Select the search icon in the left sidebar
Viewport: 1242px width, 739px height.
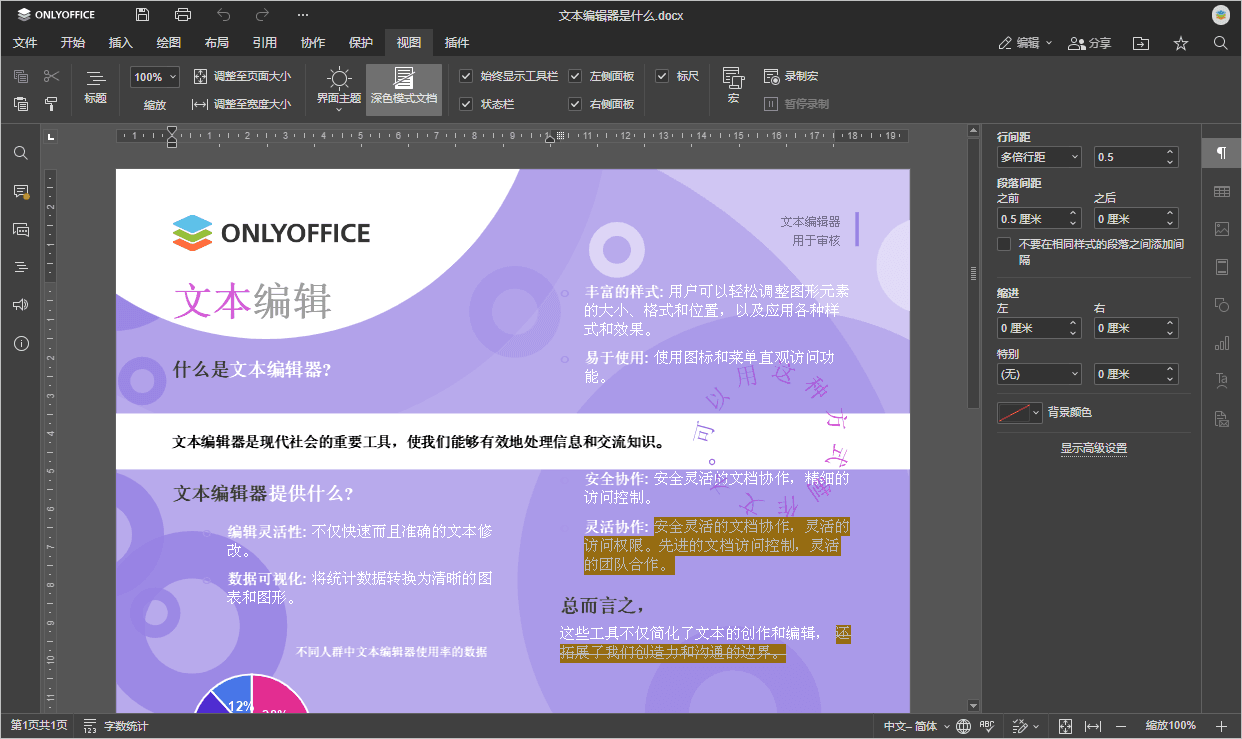[x=20, y=152]
